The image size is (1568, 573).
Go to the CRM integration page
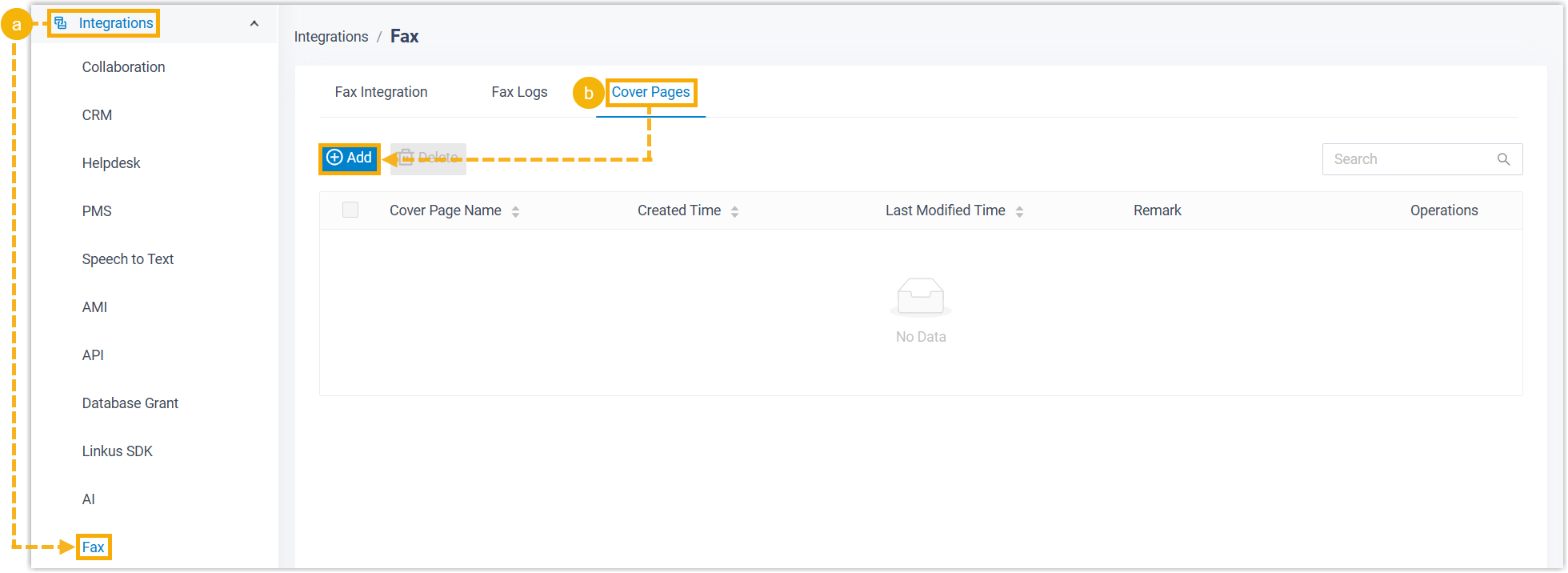97,115
